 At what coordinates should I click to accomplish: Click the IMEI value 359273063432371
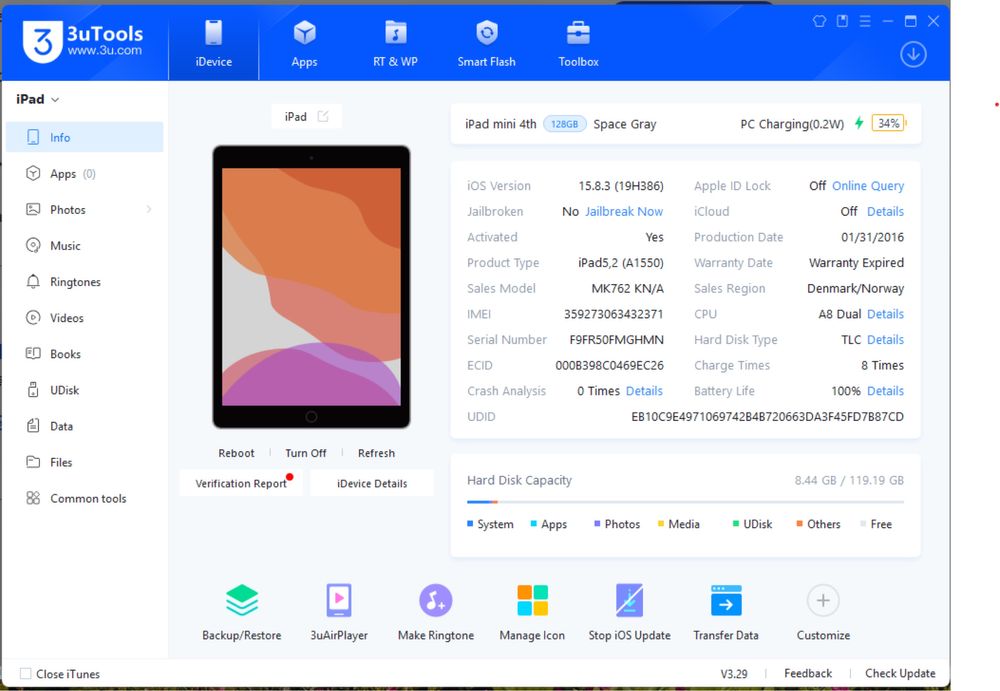tap(614, 314)
